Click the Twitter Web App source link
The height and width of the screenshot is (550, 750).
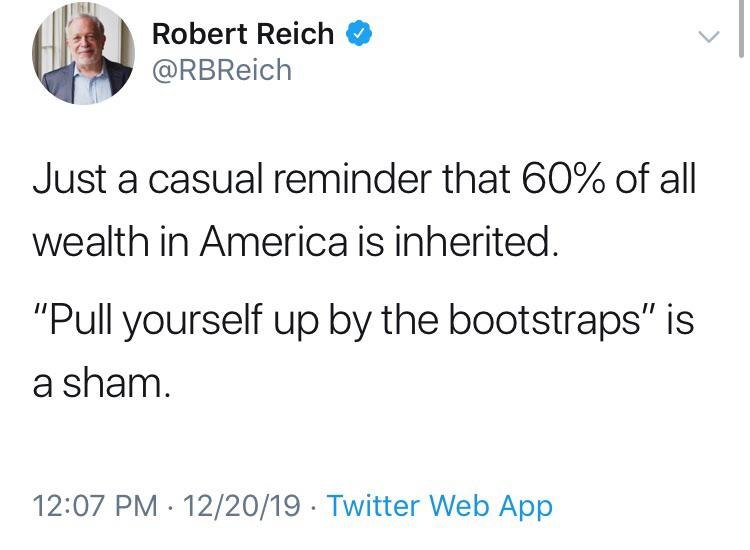coord(439,506)
